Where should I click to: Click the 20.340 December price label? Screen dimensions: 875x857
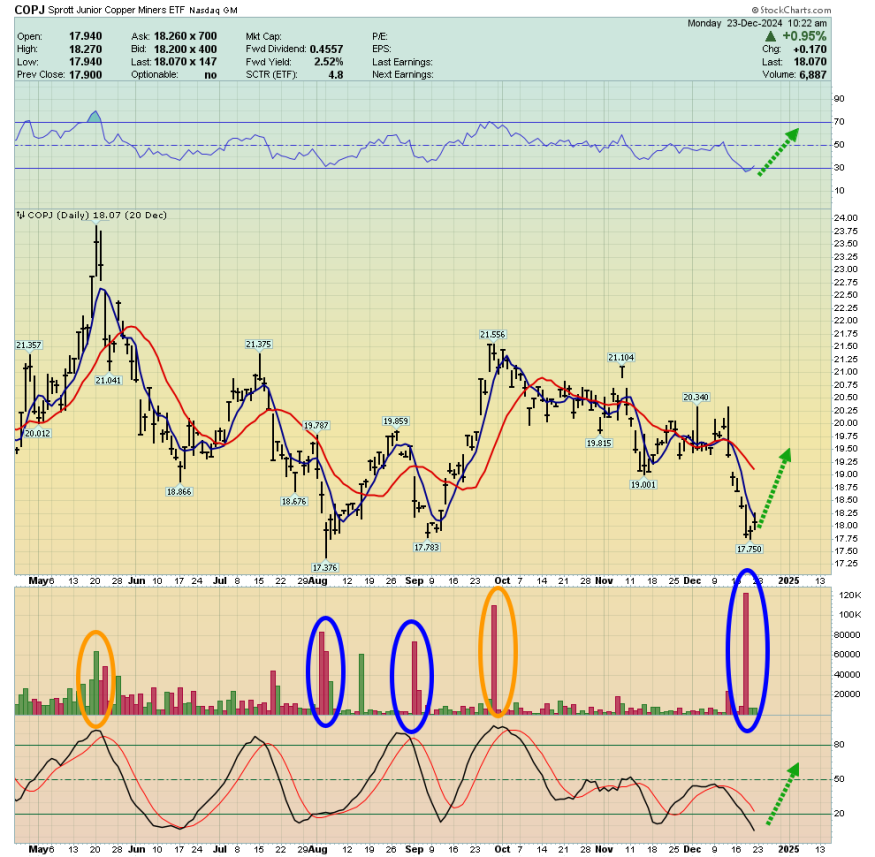(x=696, y=397)
